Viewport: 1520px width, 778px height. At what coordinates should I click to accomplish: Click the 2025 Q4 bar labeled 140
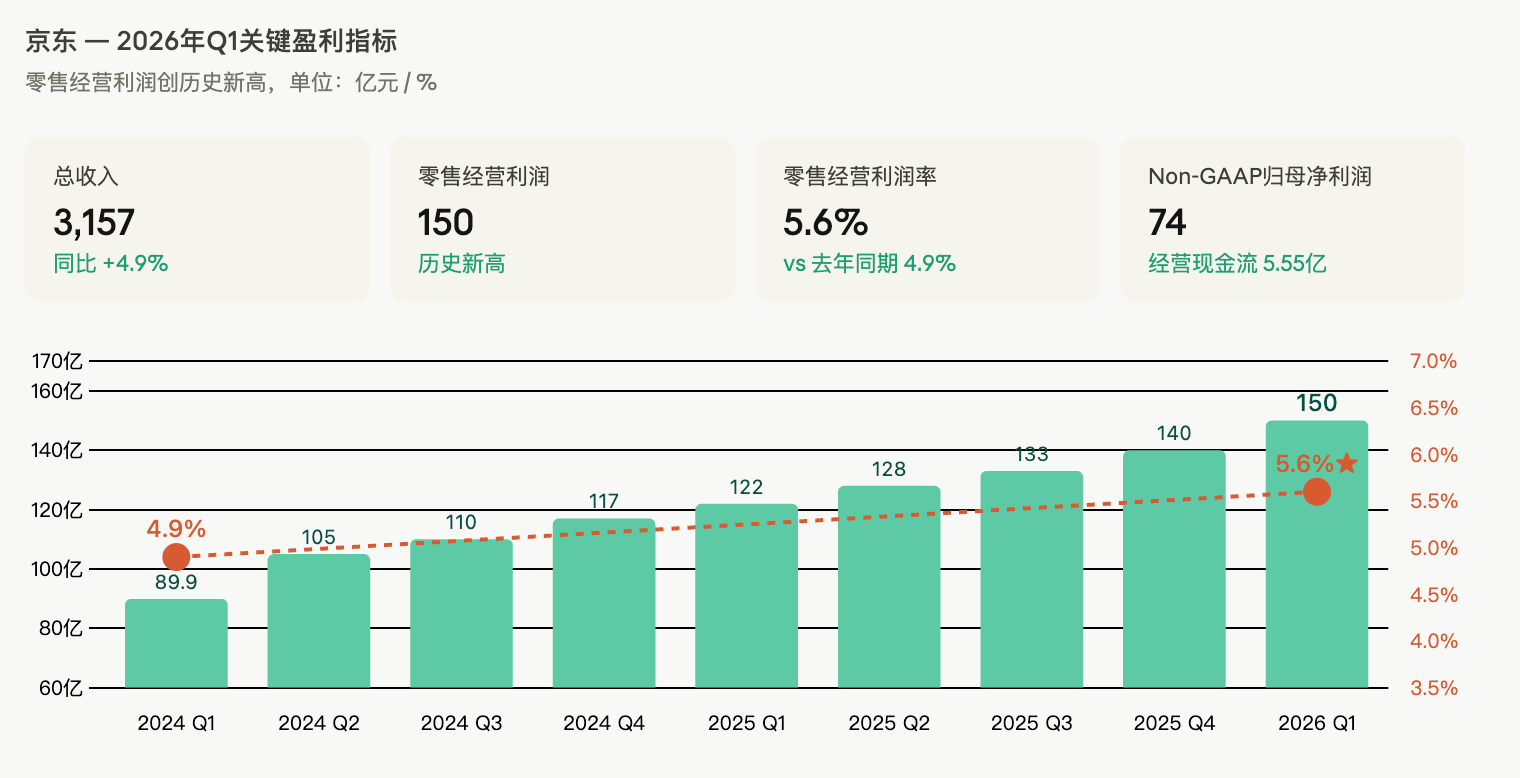tap(1175, 569)
